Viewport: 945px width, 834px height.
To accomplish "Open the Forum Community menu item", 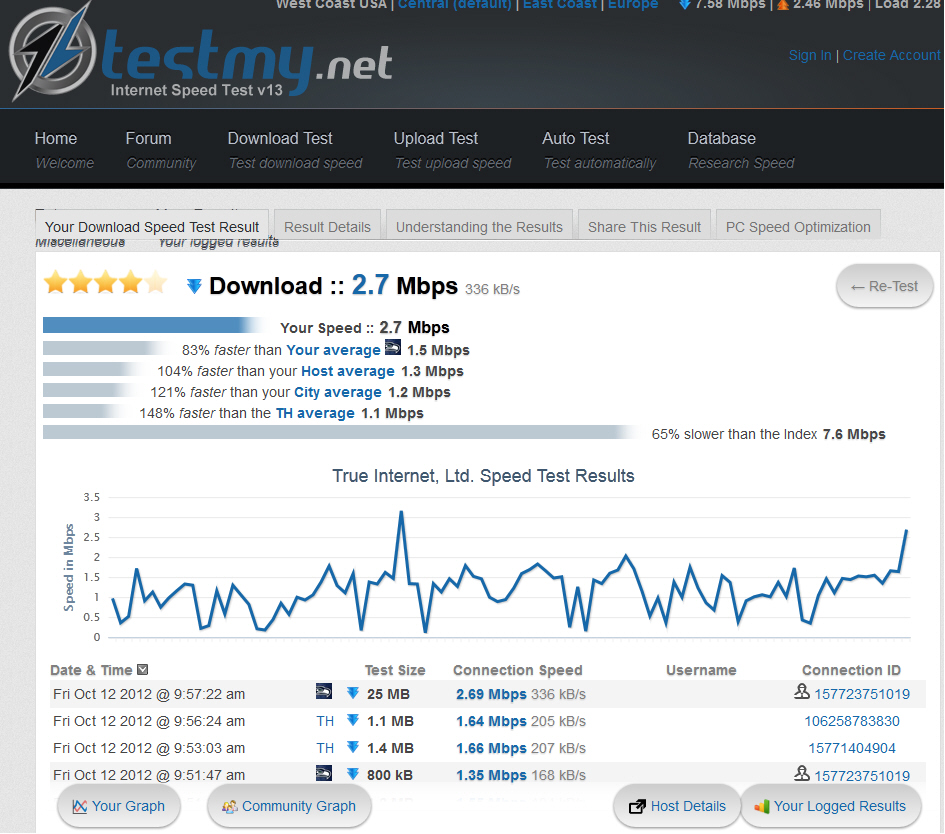I will tap(161, 150).
